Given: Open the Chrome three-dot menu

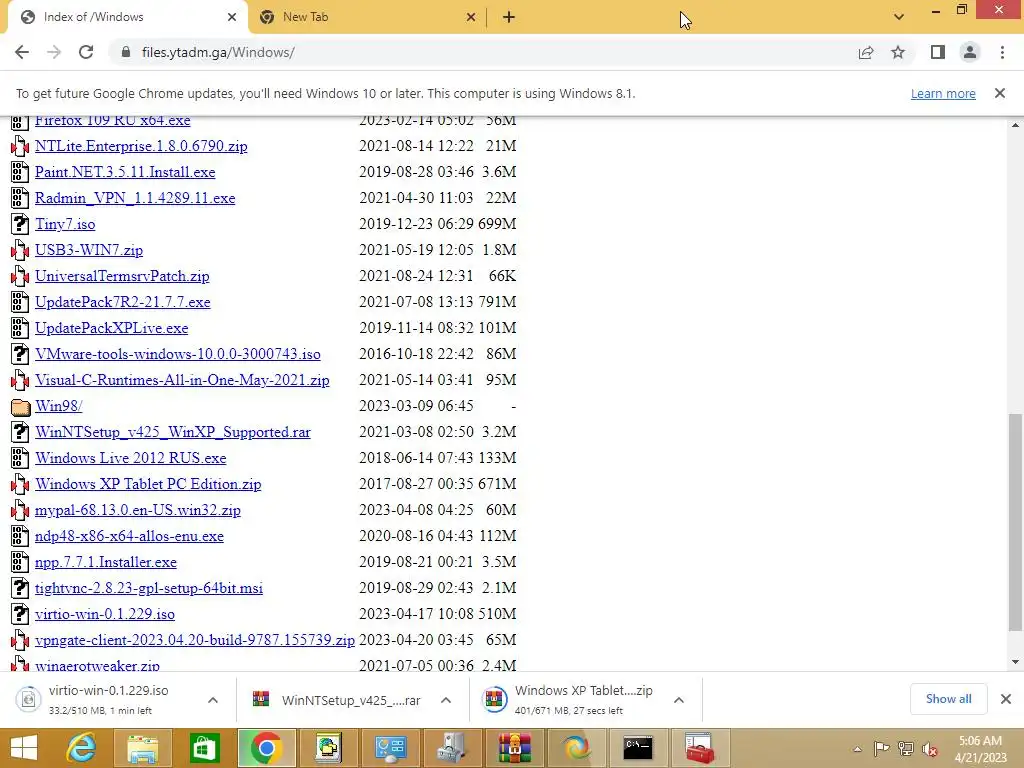Looking at the screenshot, I should point(1002,52).
